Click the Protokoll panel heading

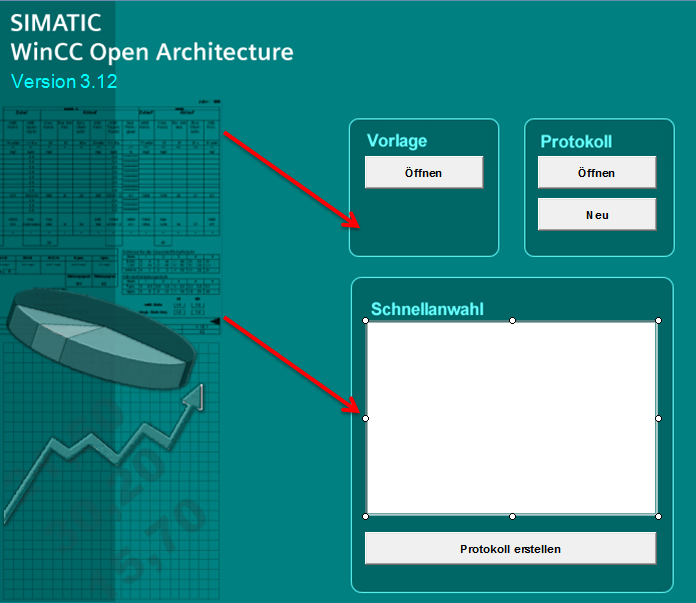pos(576,142)
